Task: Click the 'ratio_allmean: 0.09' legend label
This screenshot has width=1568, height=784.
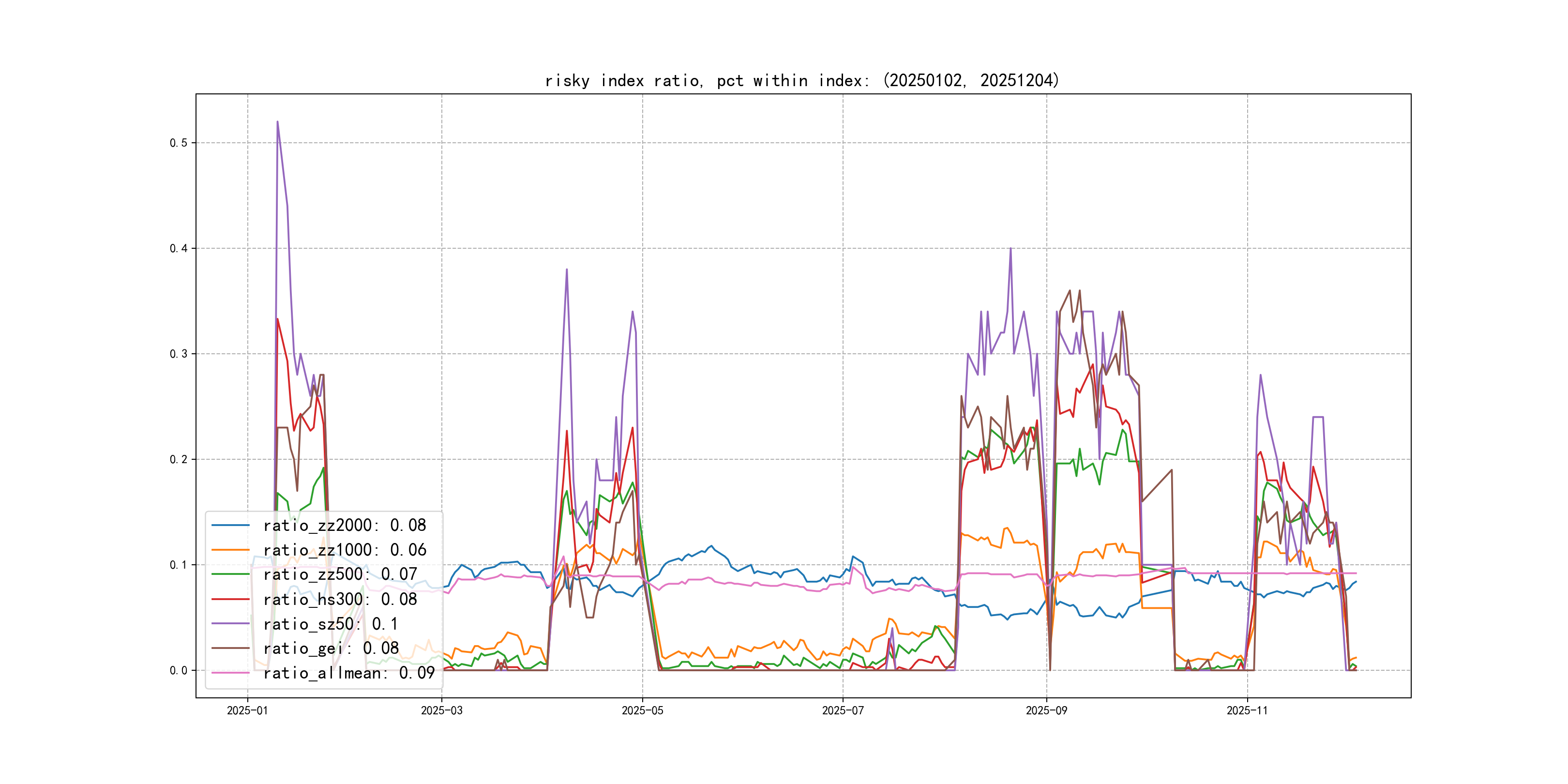Action: pos(349,673)
